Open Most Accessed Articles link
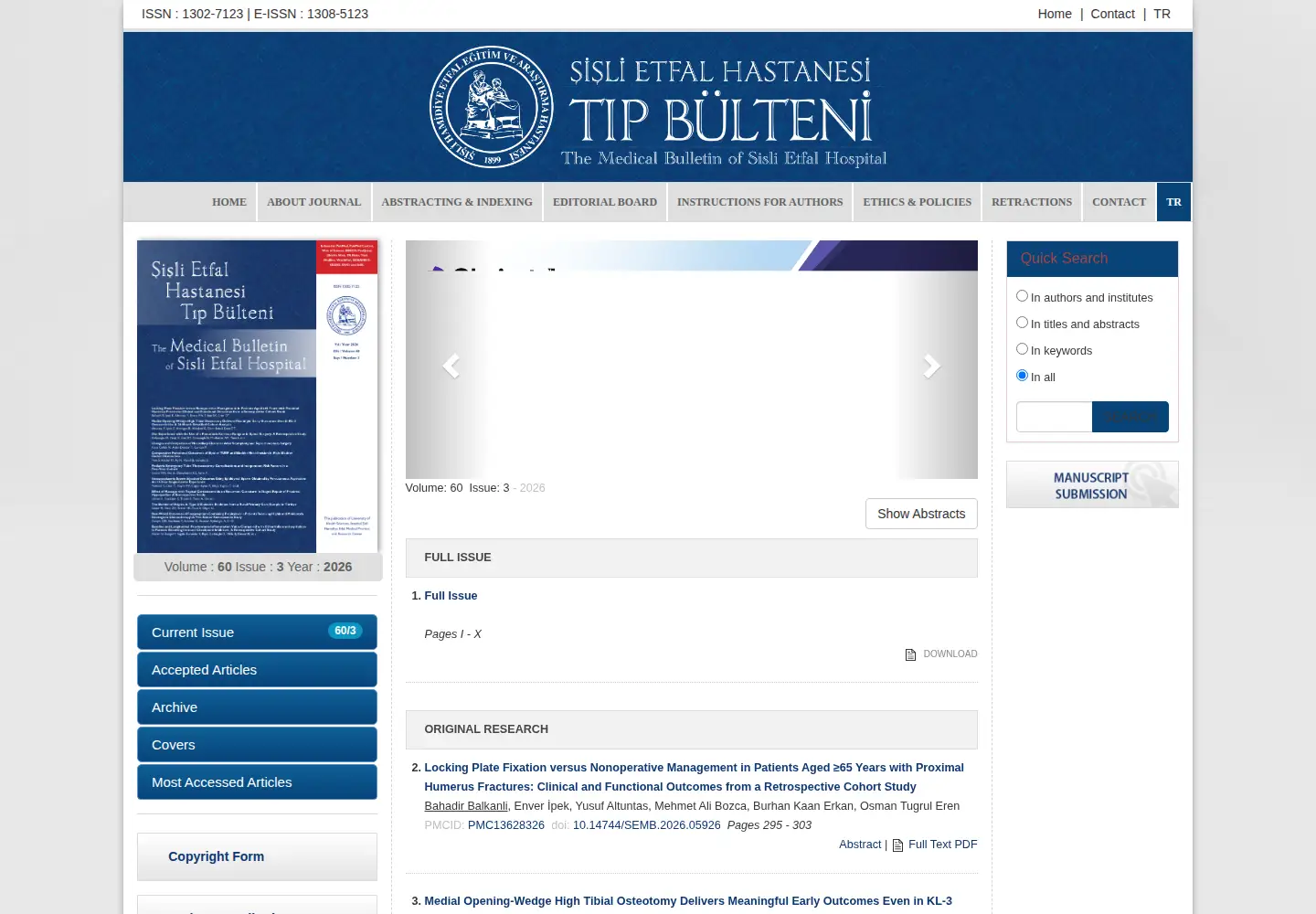The image size is (1316, 914). pyautogui.click(x=257, y=782)
